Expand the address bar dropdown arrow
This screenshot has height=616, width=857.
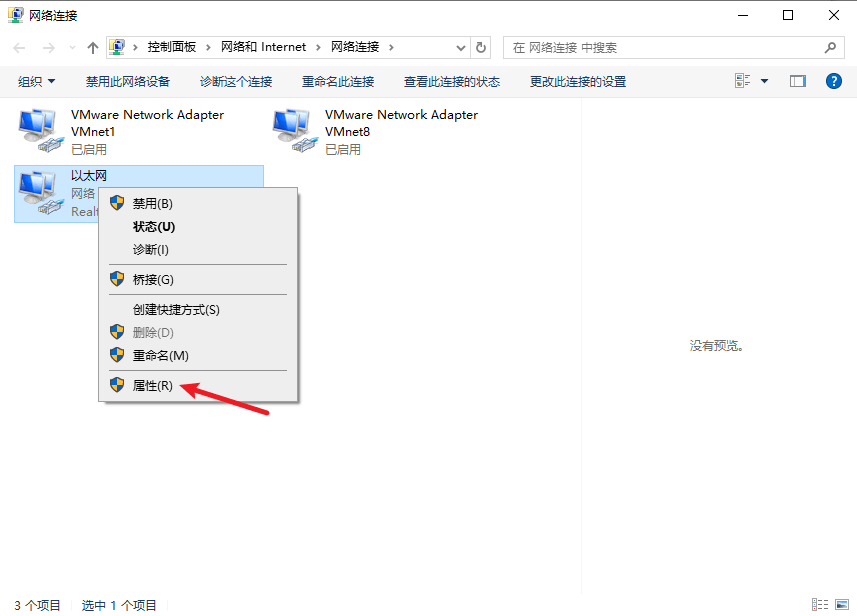pos(459,46)
